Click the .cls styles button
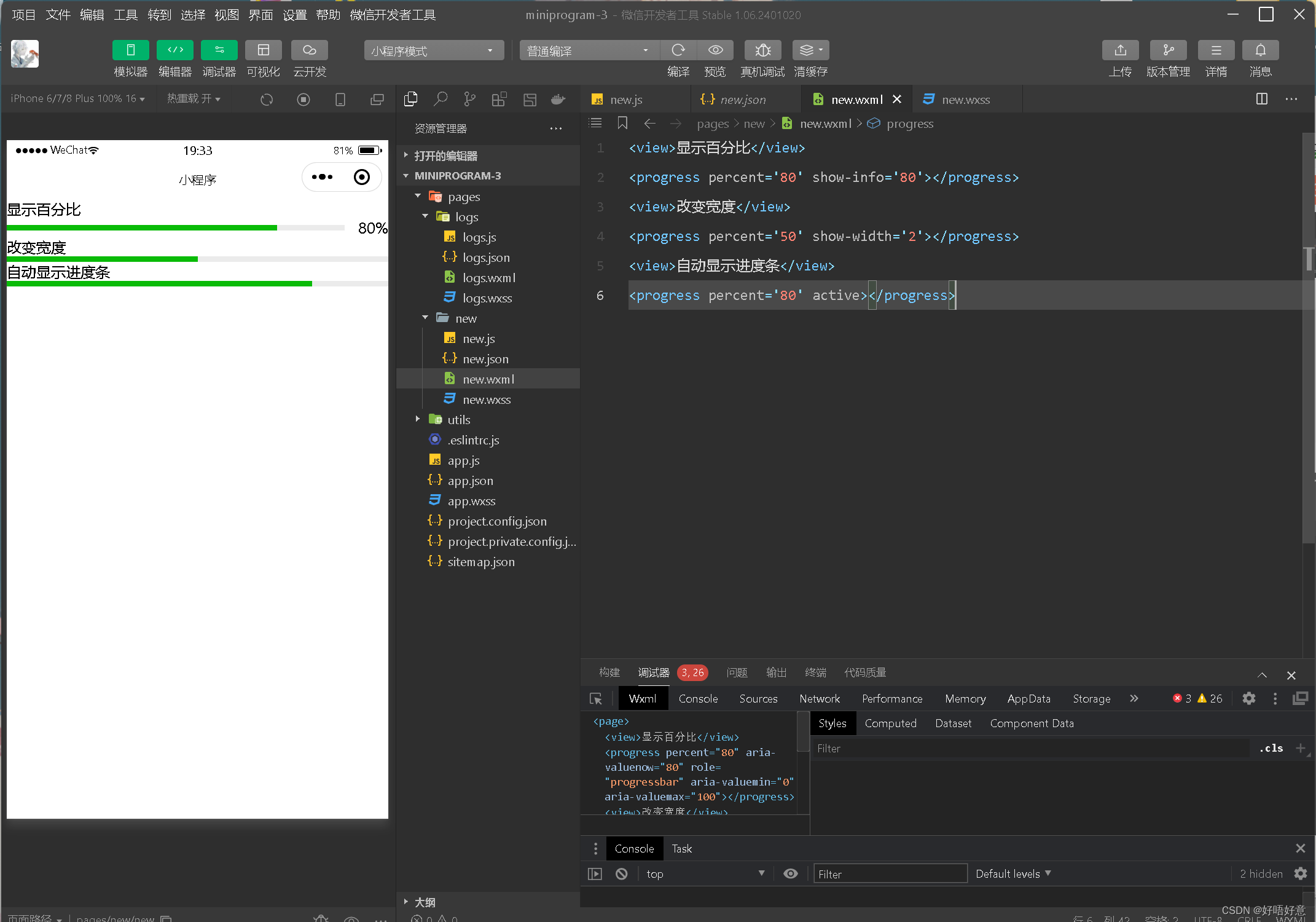The width and height of the screenshot is (1316, 922). tap(1271, 748)
